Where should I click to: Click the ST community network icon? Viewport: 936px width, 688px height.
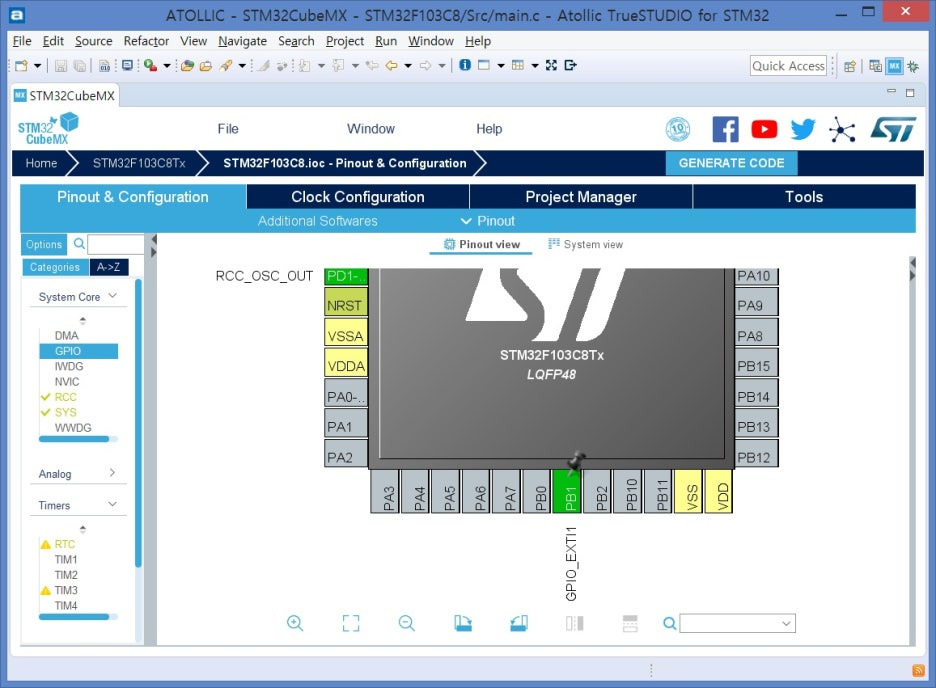842,129
